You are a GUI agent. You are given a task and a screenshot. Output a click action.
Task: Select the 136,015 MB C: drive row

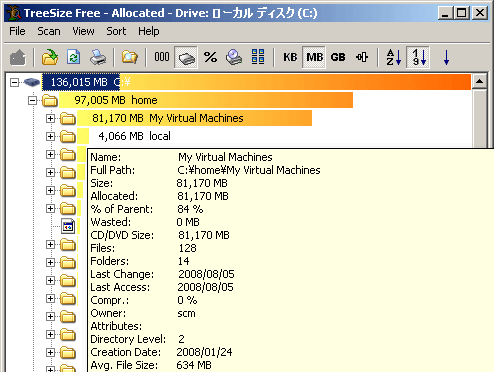[x=256, y=82]
